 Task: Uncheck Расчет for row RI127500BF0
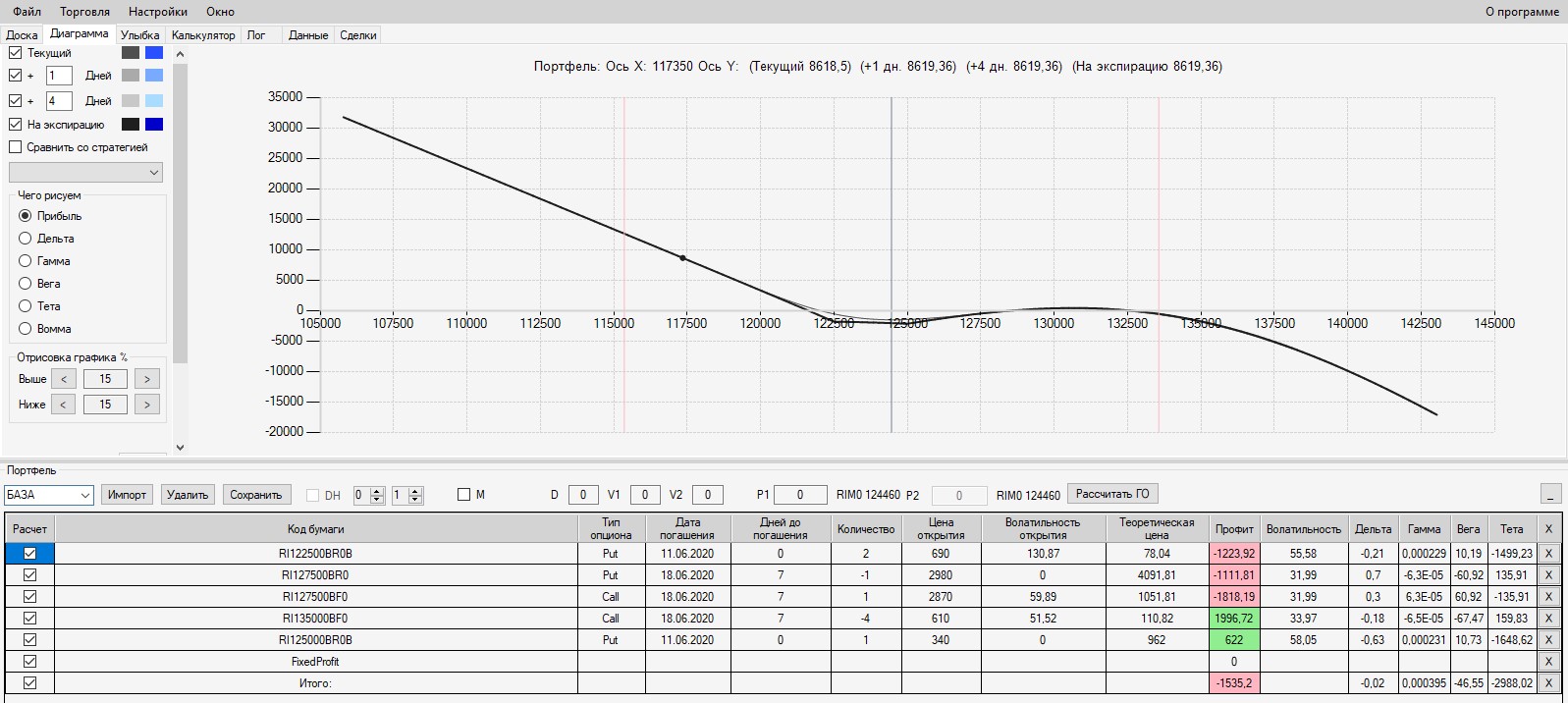(x=29, y=597)
